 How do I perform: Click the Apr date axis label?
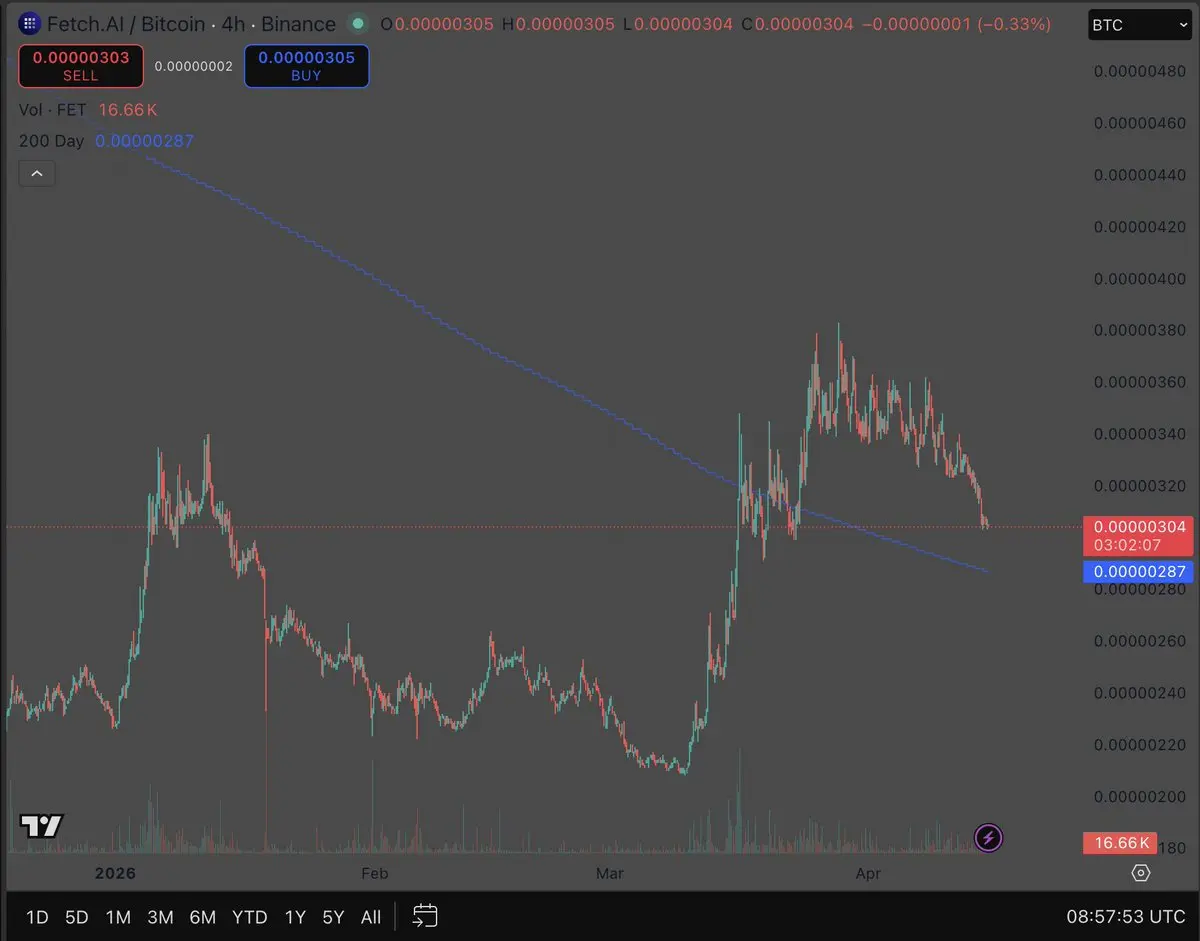tap(869, 873)
